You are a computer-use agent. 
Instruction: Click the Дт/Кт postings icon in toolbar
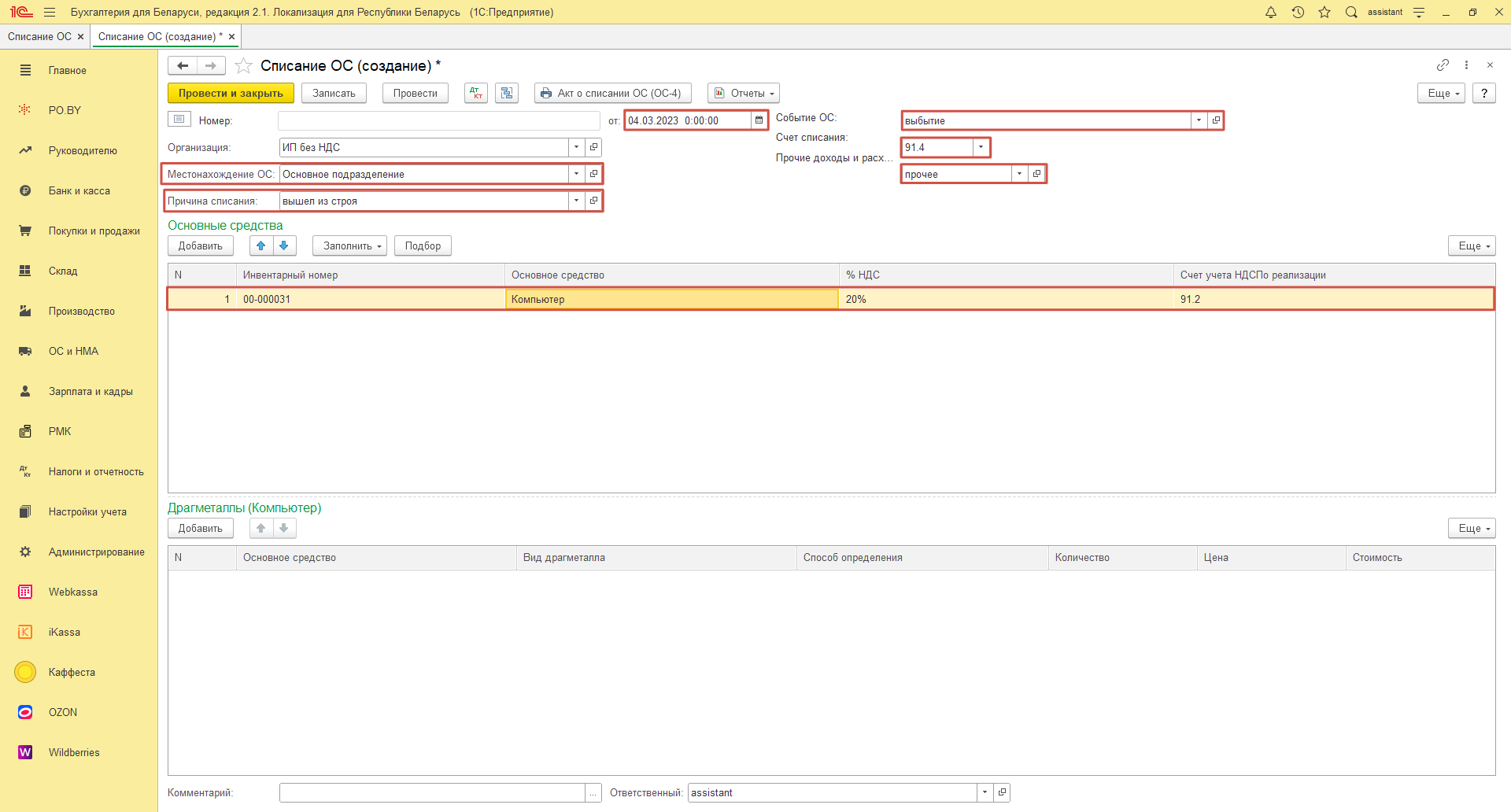click(x=476, y=93)
